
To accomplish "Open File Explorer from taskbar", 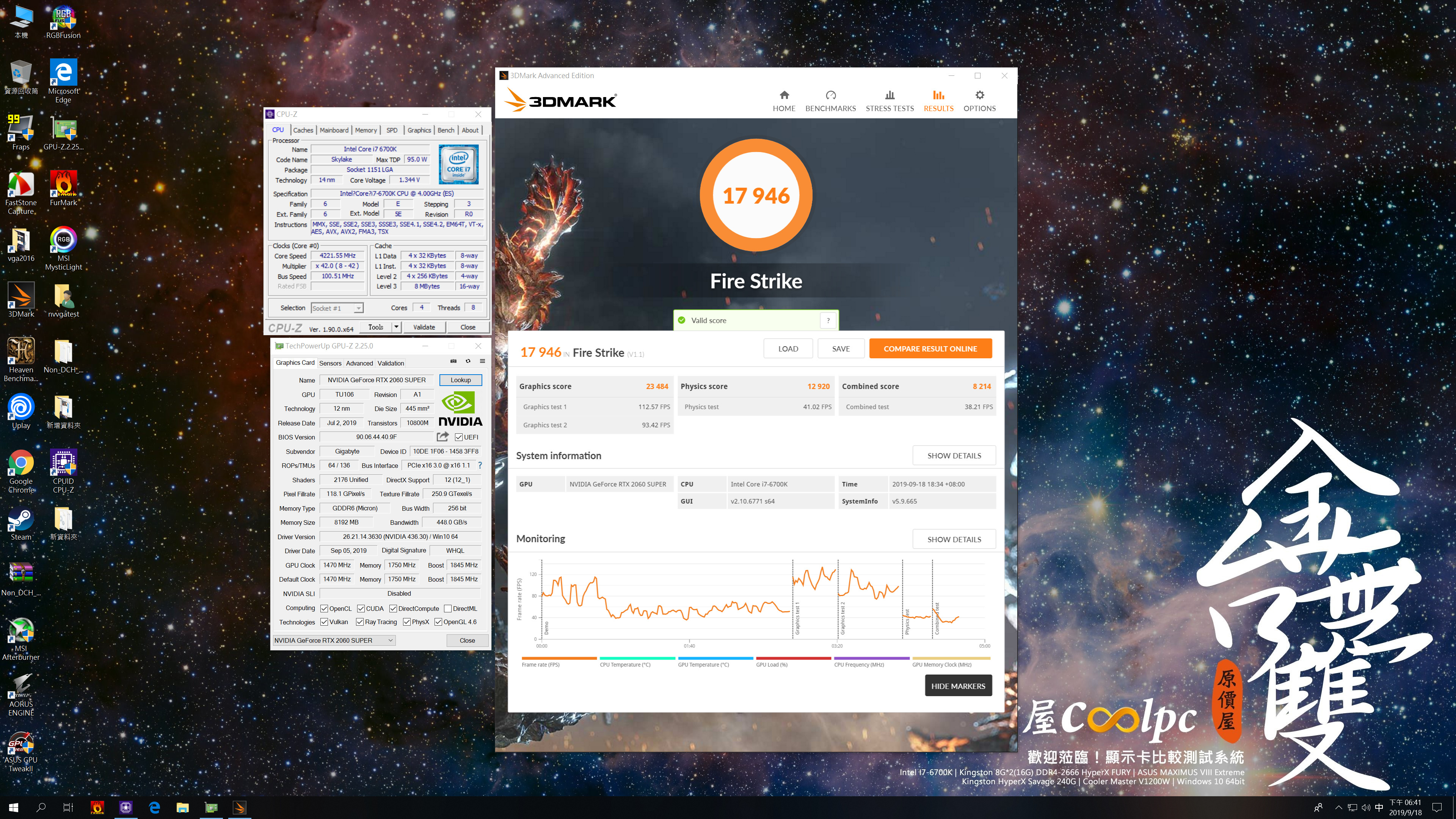I will click(x=182, y=808).
